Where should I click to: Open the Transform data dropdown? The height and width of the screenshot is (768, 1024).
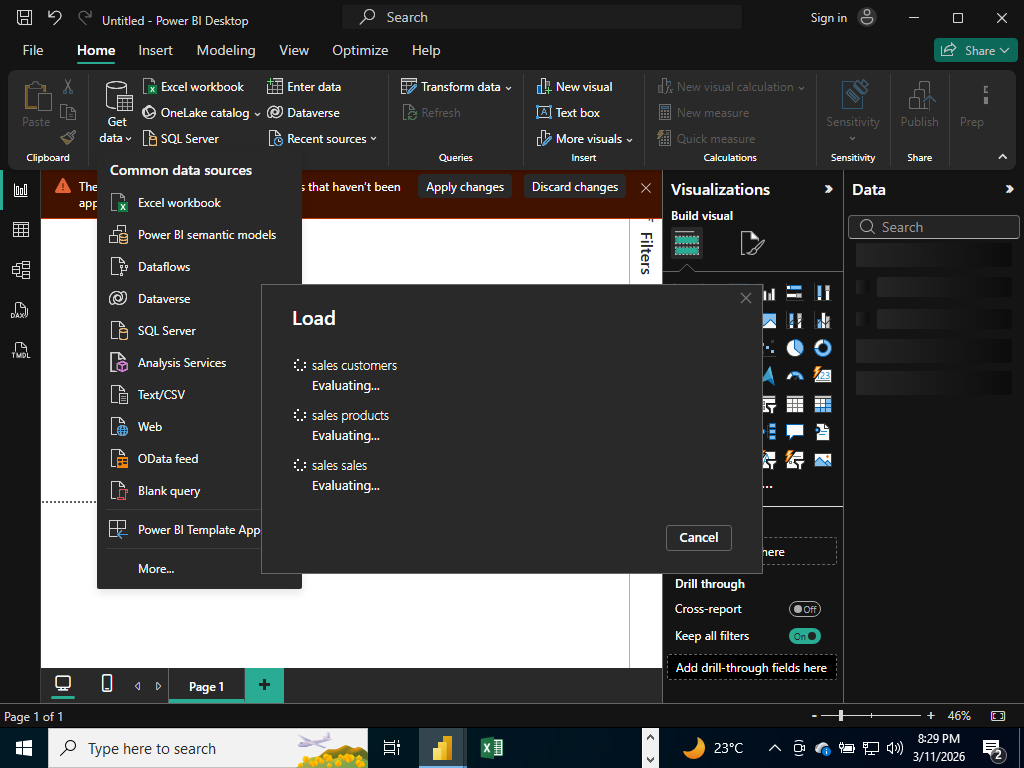pos(509,88)
